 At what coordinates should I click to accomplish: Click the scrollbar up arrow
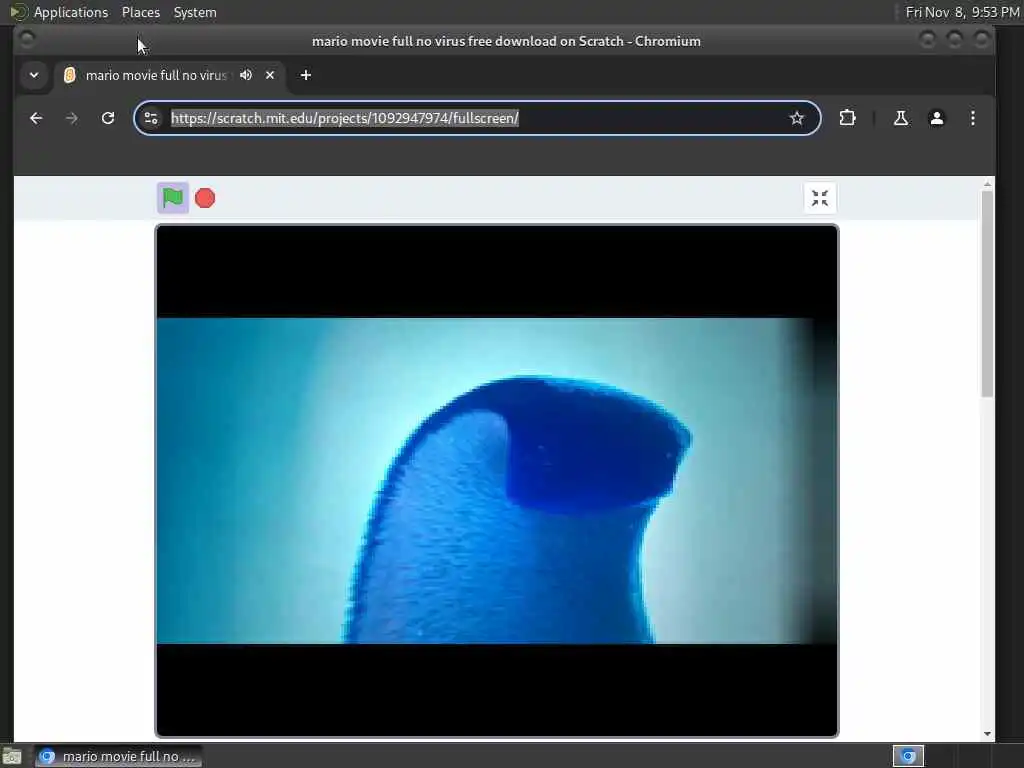pos(987,184)
